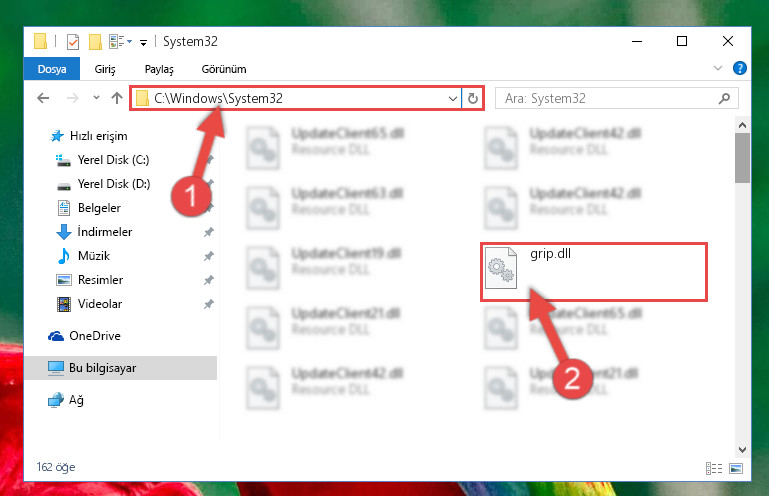The image size is (769, 496).
Task: Click the refresh button beside address bar
Action: [472, 99]
